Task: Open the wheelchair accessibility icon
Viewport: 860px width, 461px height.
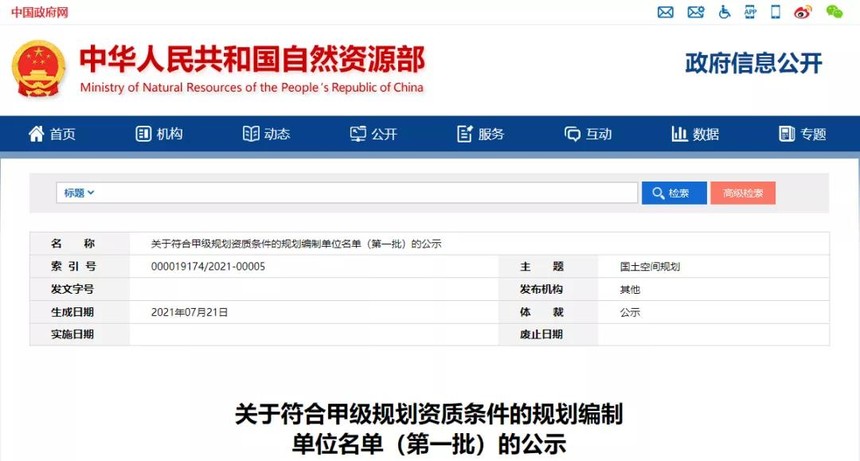Action: coord(725,12)
